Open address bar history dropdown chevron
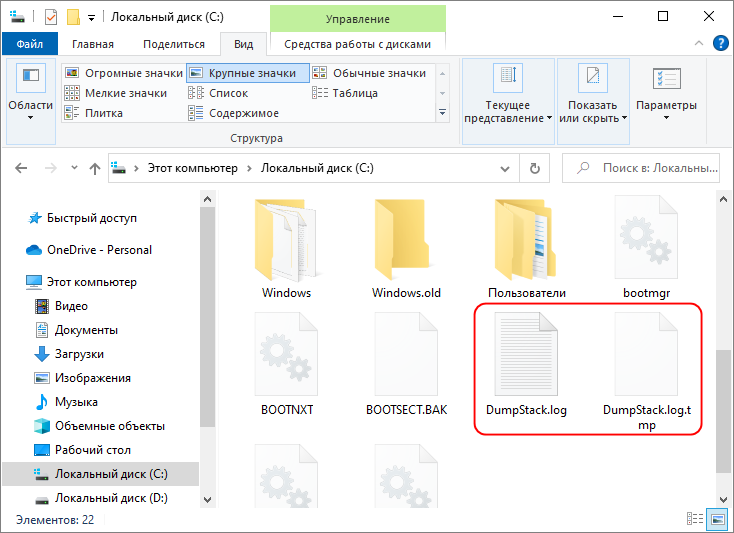Image resolution: width=734 pixels, height=533 pixels. pos(505,168)
